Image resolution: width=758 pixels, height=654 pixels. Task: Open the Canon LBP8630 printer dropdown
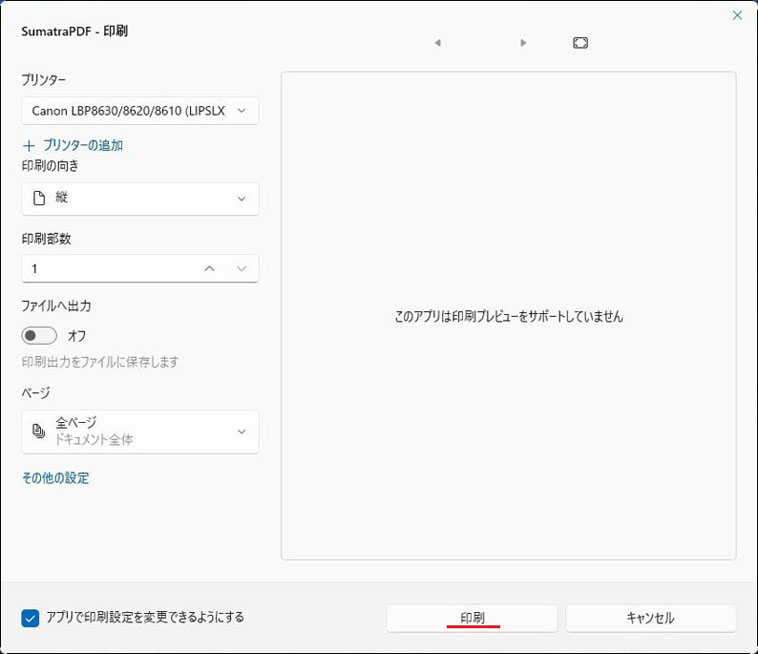pyautogui.click(x=140, y=111)
